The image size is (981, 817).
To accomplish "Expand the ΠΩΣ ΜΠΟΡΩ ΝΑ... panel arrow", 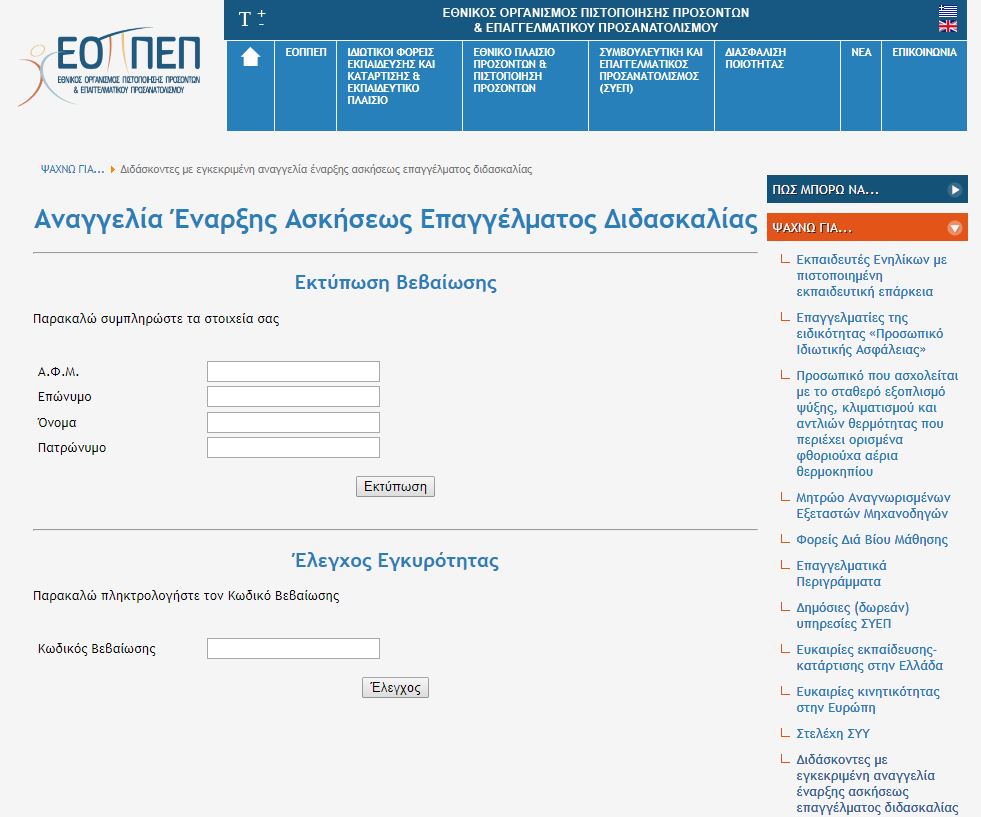I will coord(954,189).
